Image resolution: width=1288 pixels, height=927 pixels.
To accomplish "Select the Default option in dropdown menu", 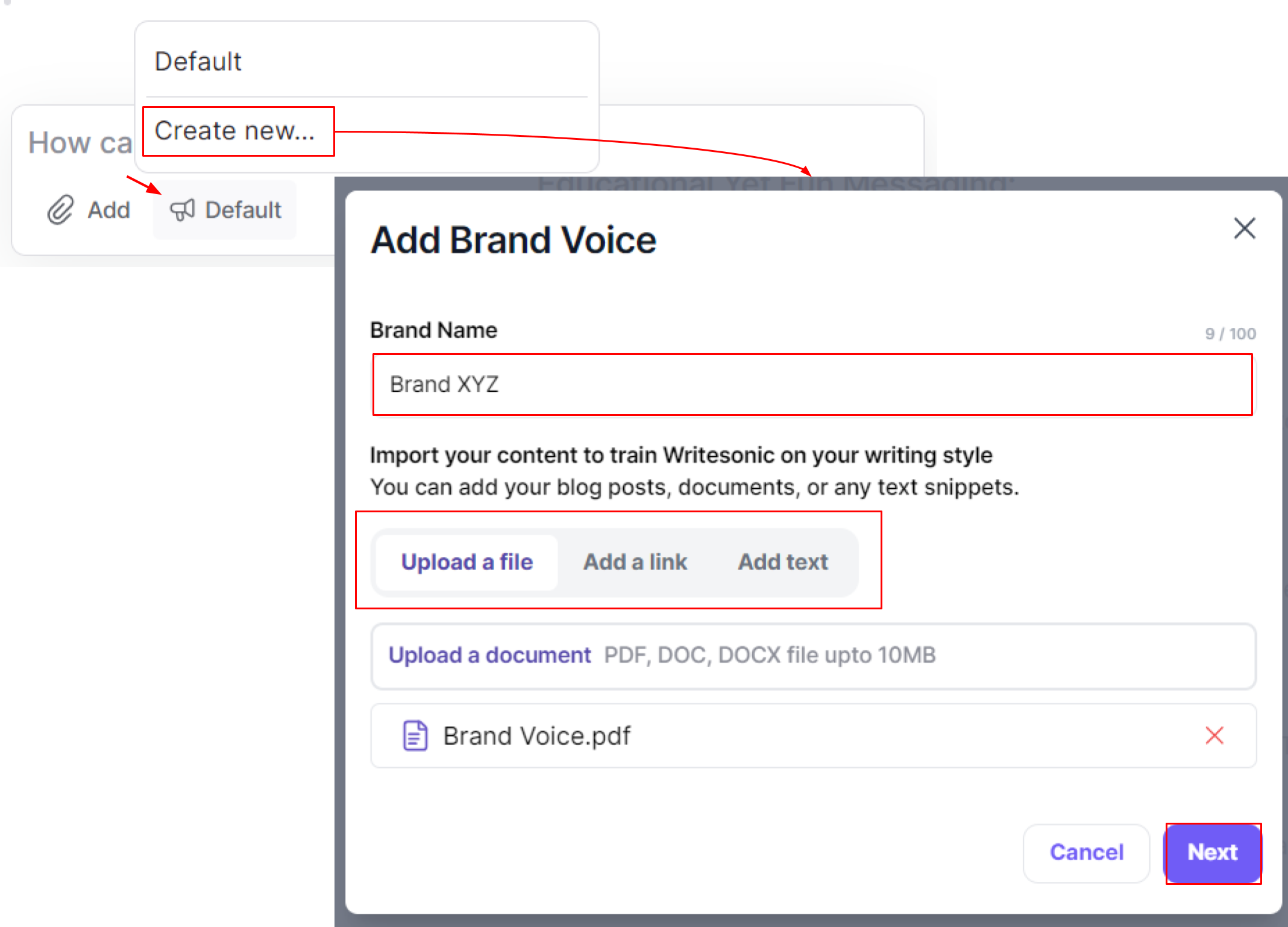I will click(x=198, y=61).
